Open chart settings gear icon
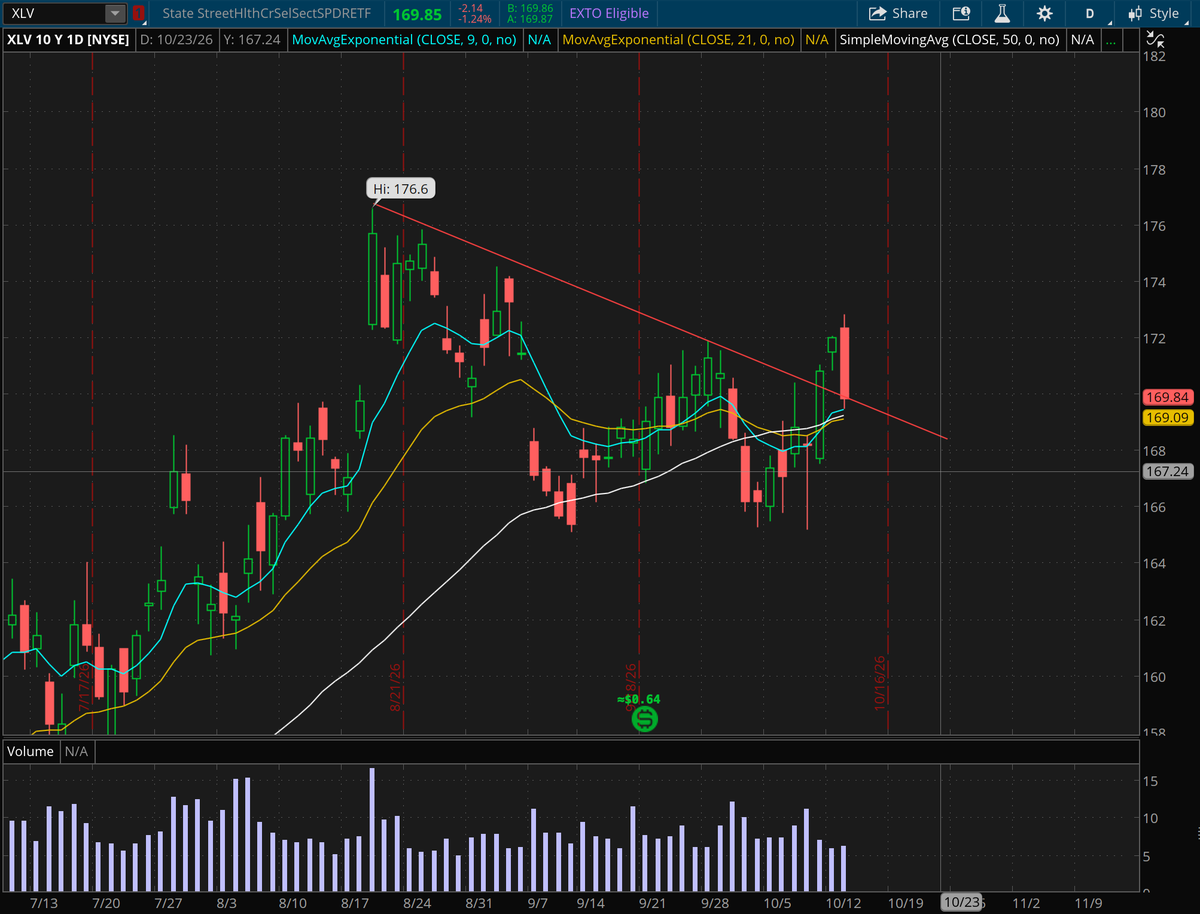 1045,14
